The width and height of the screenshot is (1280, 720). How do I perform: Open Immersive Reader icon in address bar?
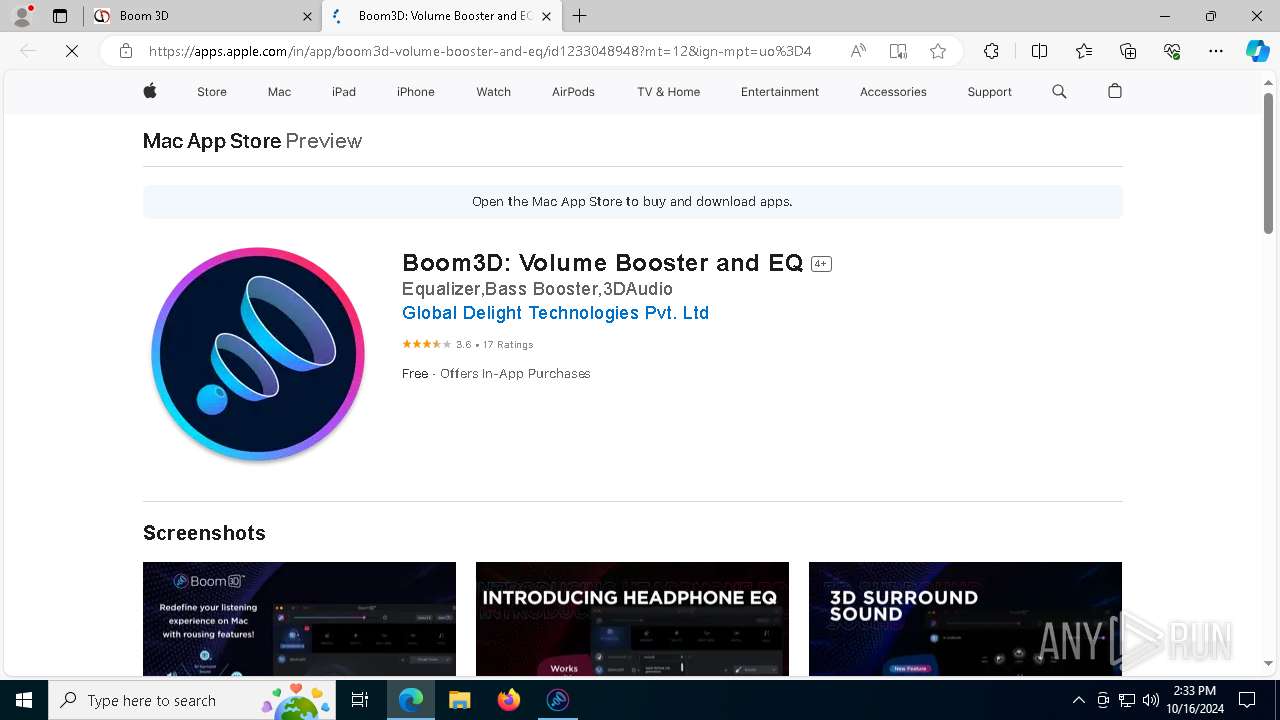(898, 51)
